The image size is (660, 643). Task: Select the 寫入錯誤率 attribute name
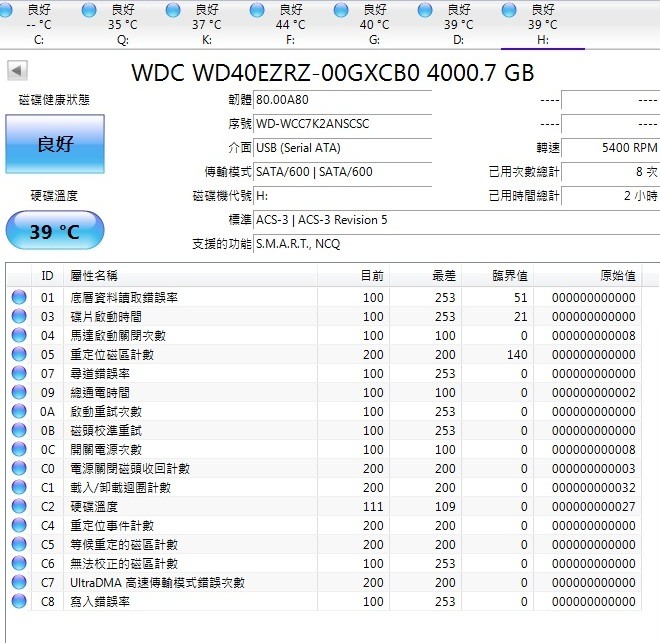[100, 602]
